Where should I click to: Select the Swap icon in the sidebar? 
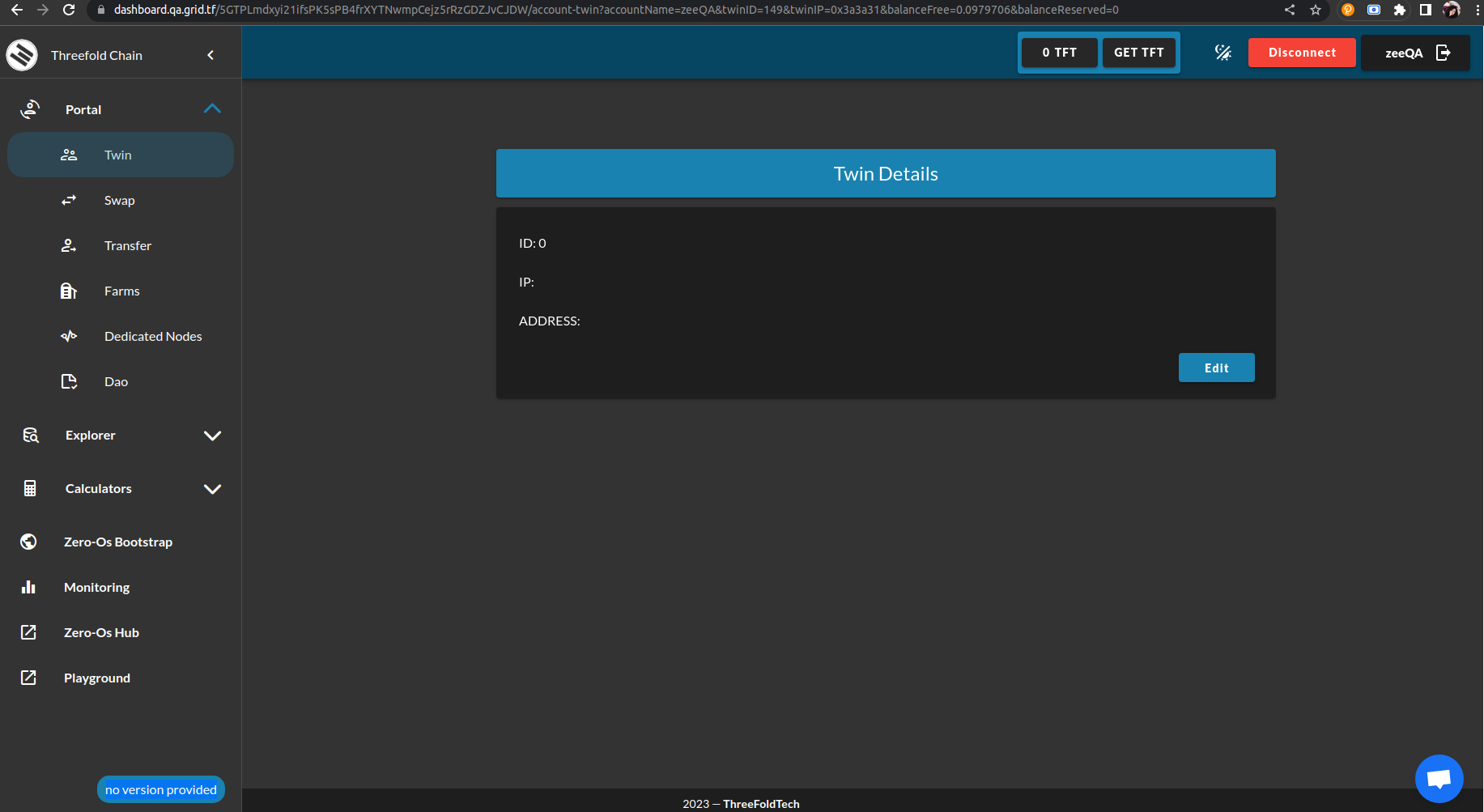[x=69, y=200]
